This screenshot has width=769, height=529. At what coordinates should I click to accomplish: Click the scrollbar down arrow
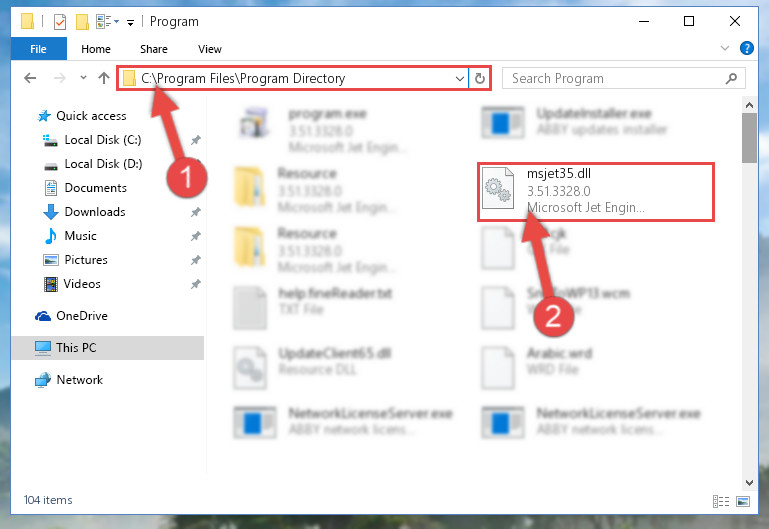[749, 482]
